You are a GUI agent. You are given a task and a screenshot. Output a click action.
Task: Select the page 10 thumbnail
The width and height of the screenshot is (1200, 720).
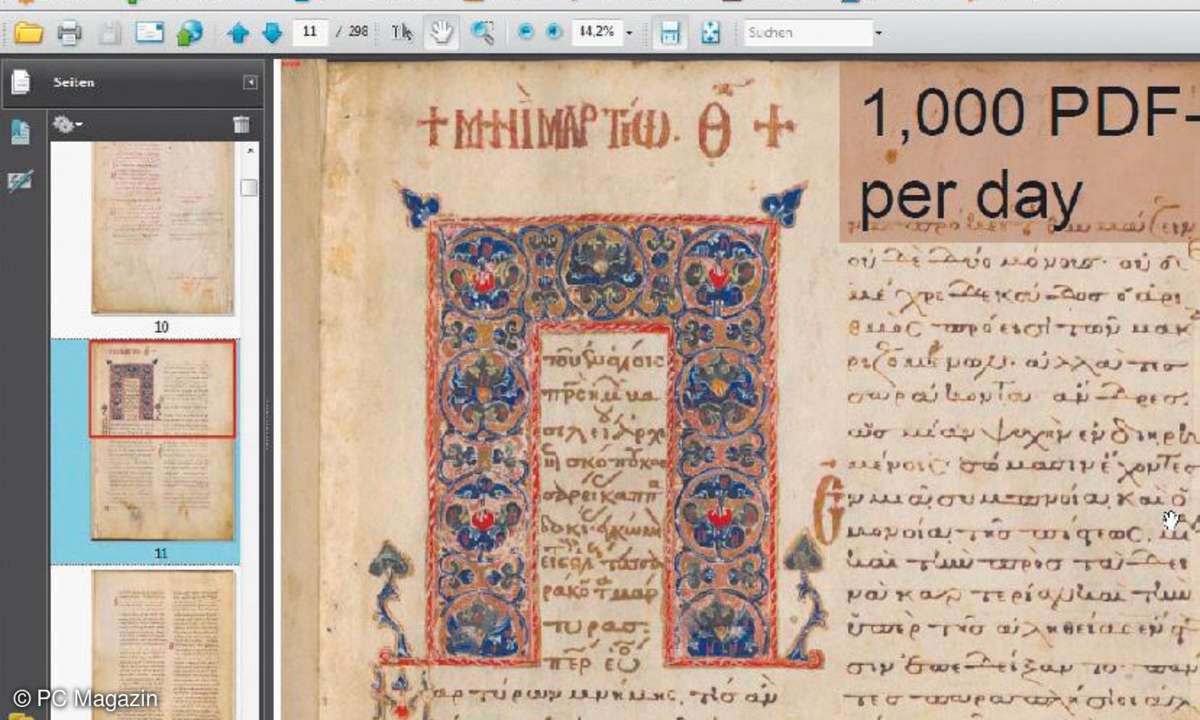[162, 228]
